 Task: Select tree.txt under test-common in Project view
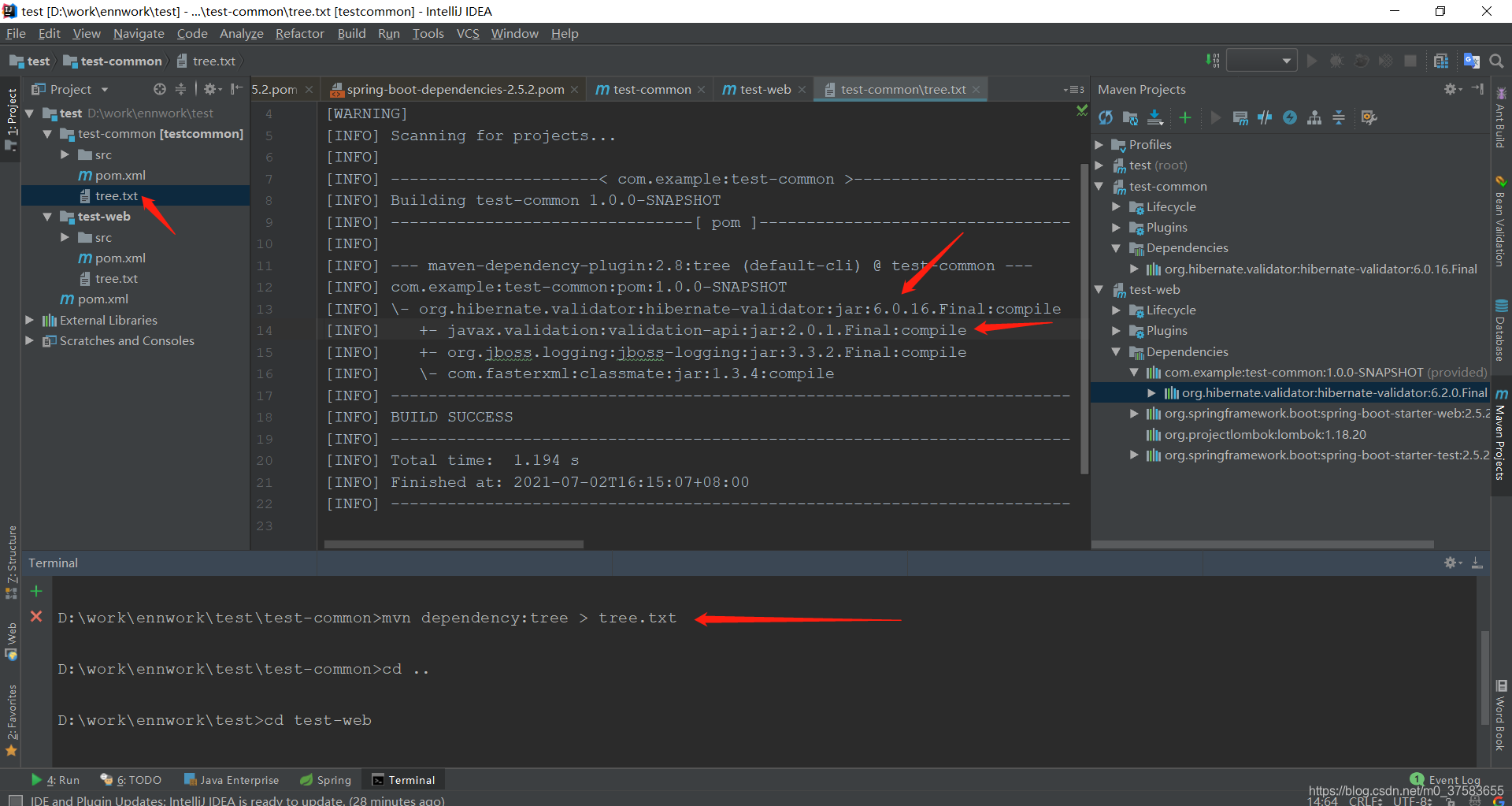pyautogui.click(x=116, y=195)
